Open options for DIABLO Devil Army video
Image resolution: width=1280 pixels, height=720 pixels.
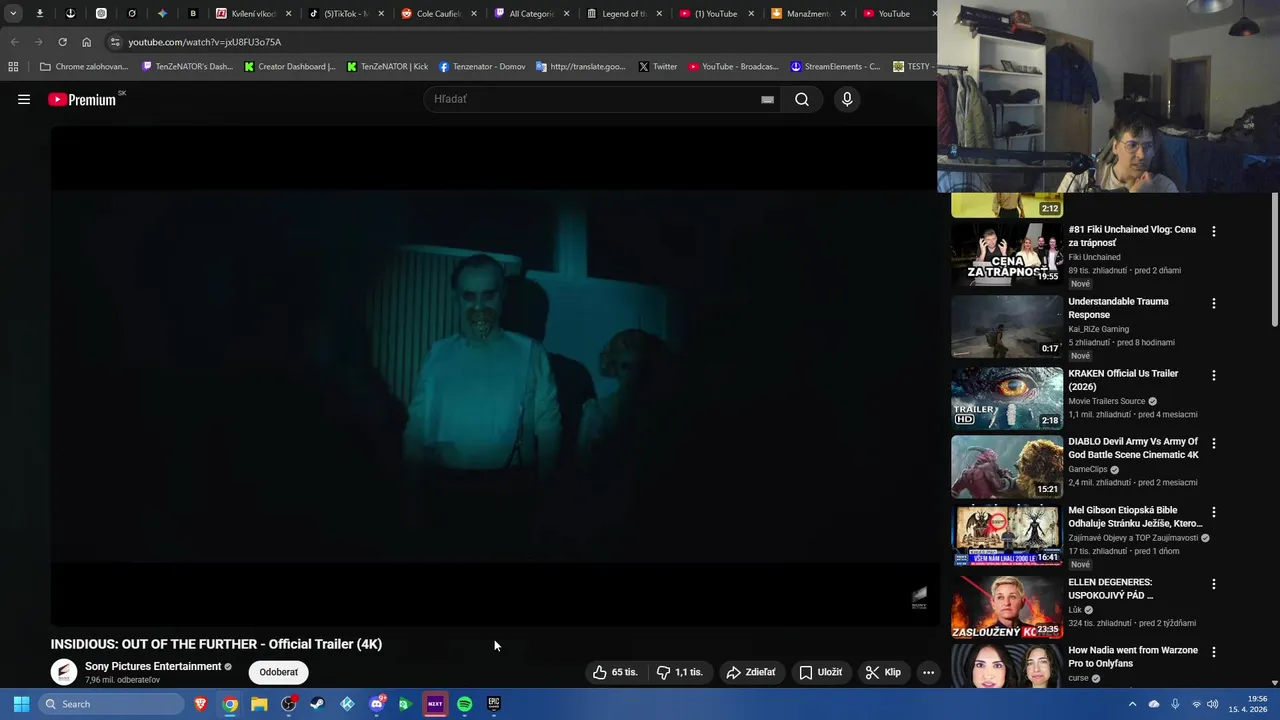coord(1214,443)
